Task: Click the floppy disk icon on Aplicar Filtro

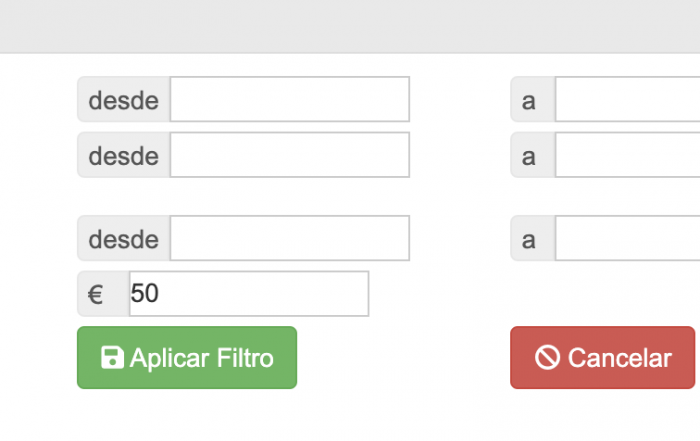Action: (112, 358)
